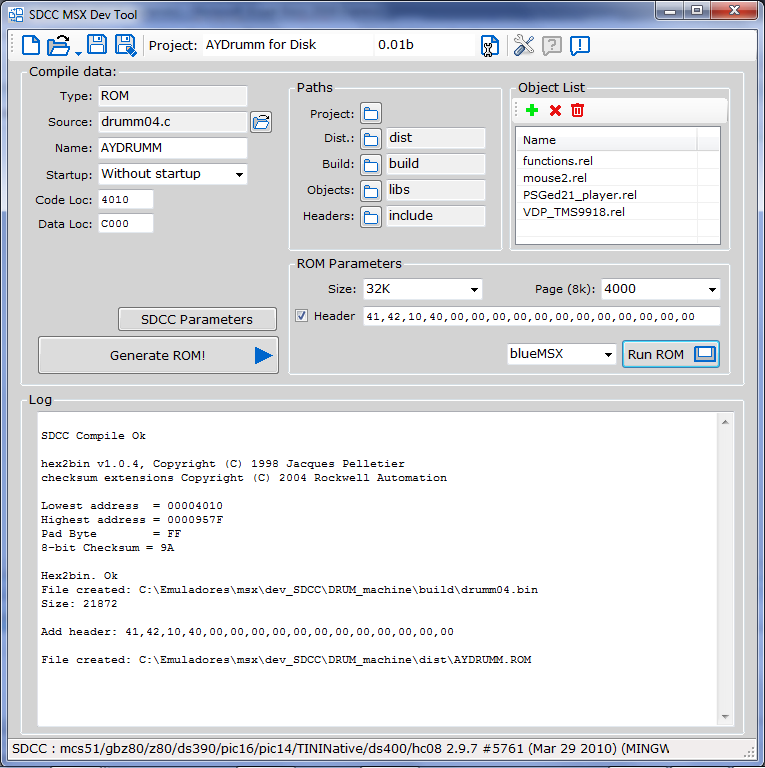Click the 'Size: 21872' log line
The width and height of the screenshot is (765, 768).
click(79, 604)
